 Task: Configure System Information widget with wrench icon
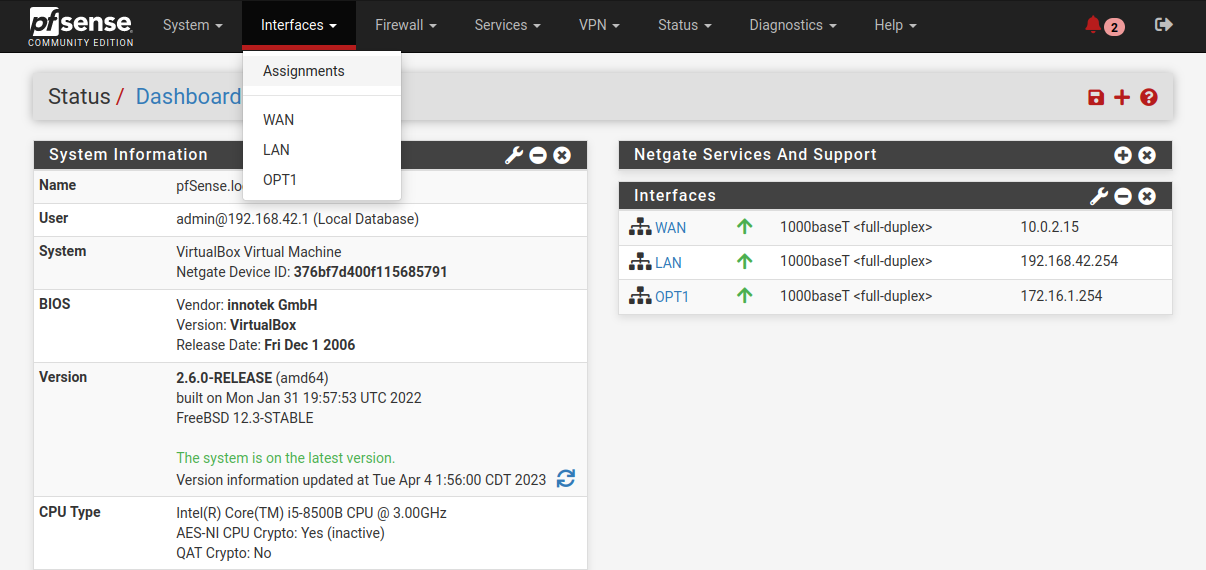click(514, 155)
